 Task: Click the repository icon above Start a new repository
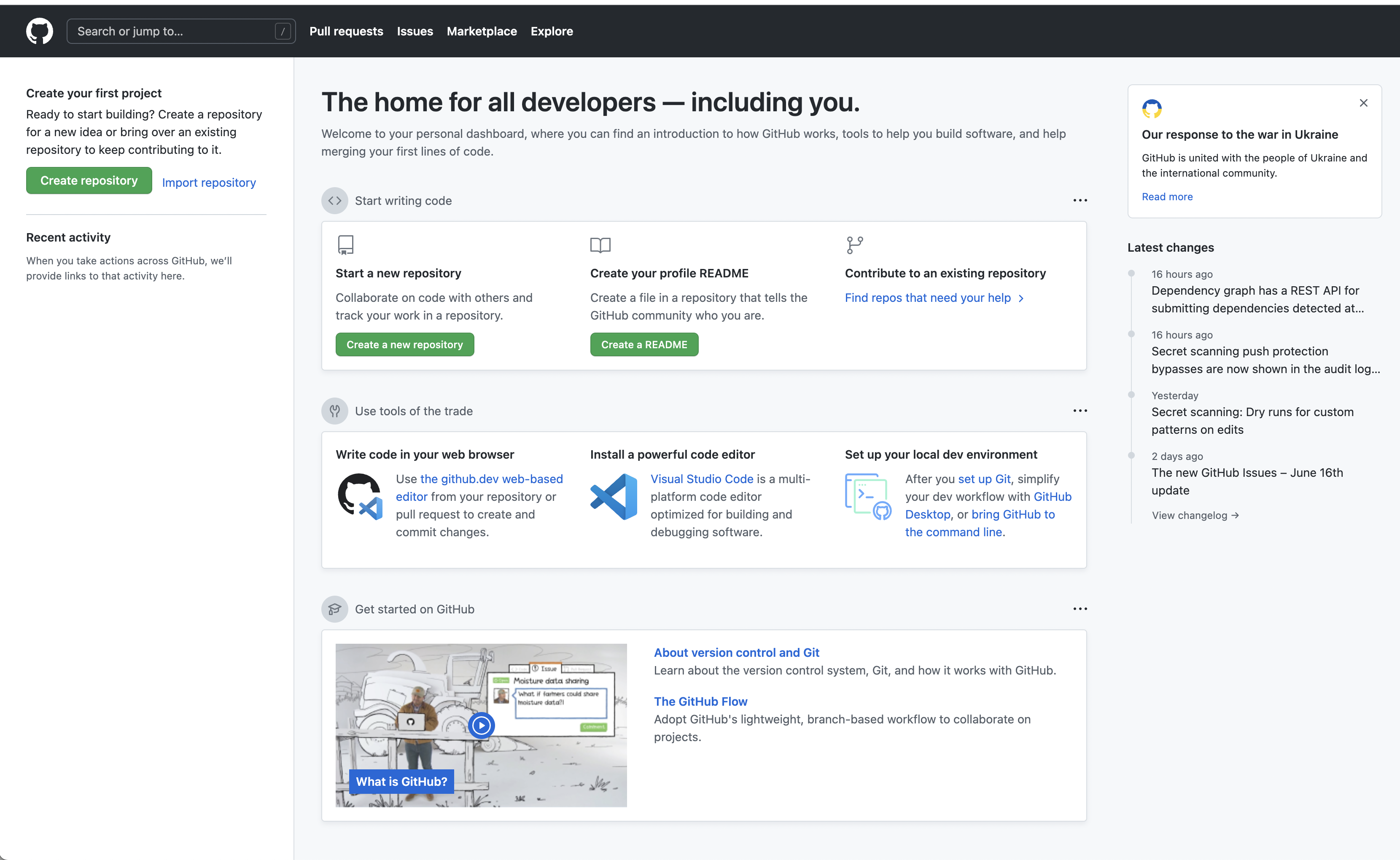[345, 245]
